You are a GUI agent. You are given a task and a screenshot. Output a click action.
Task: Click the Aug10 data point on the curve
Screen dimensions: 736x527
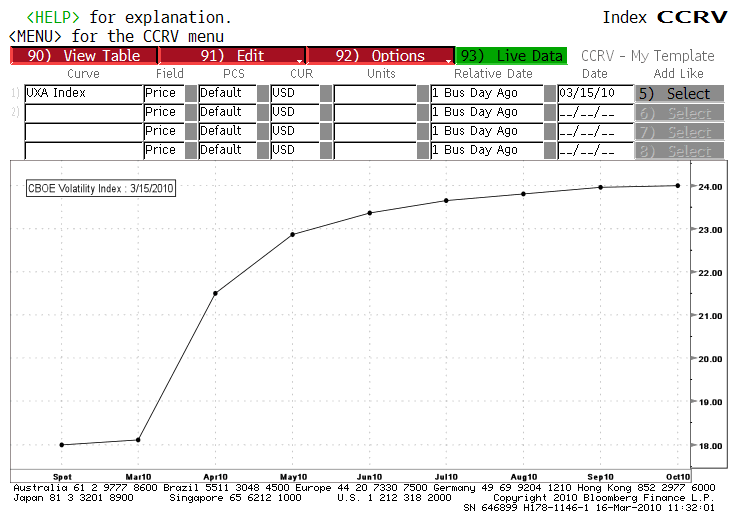point(523,194)
